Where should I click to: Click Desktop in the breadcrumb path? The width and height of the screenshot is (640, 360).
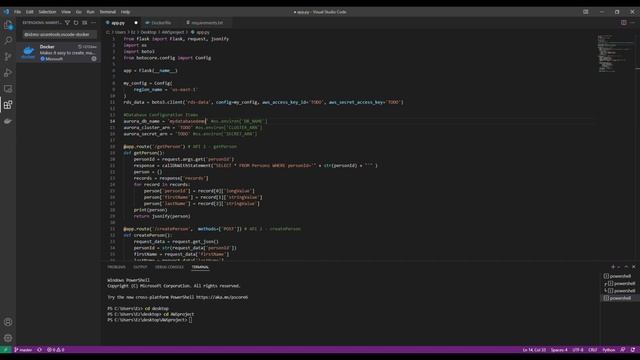pyautogui.click(x=149, y=32)
